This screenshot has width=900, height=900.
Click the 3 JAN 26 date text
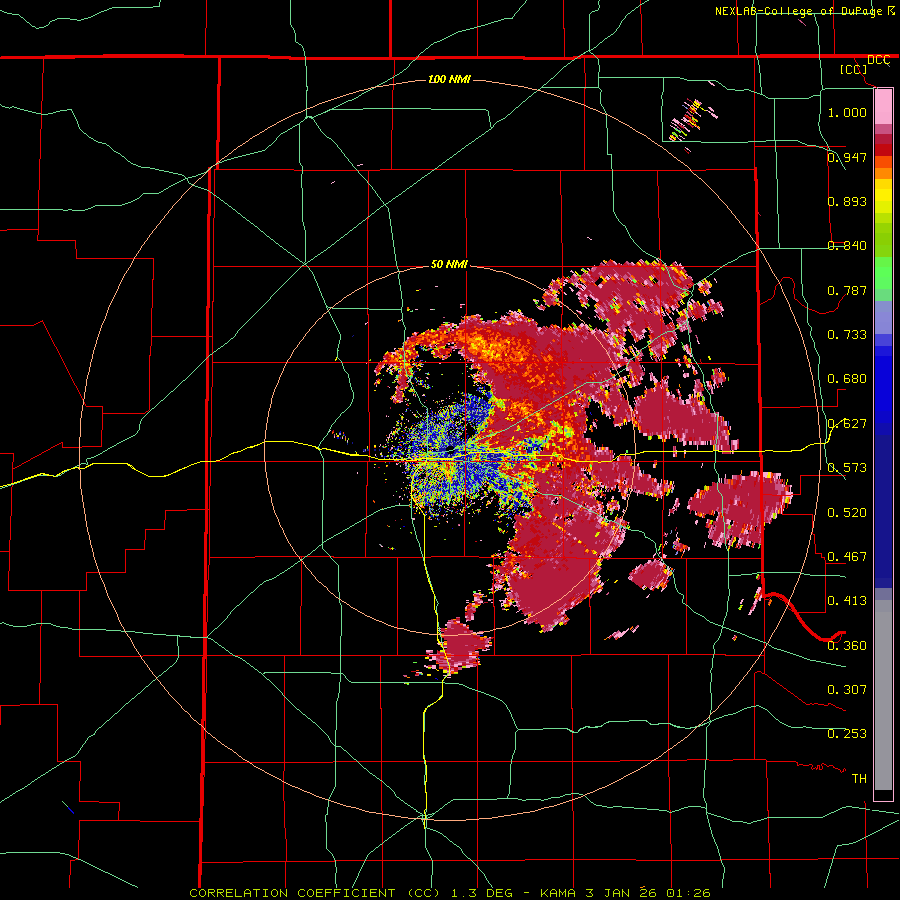(623, 893)
